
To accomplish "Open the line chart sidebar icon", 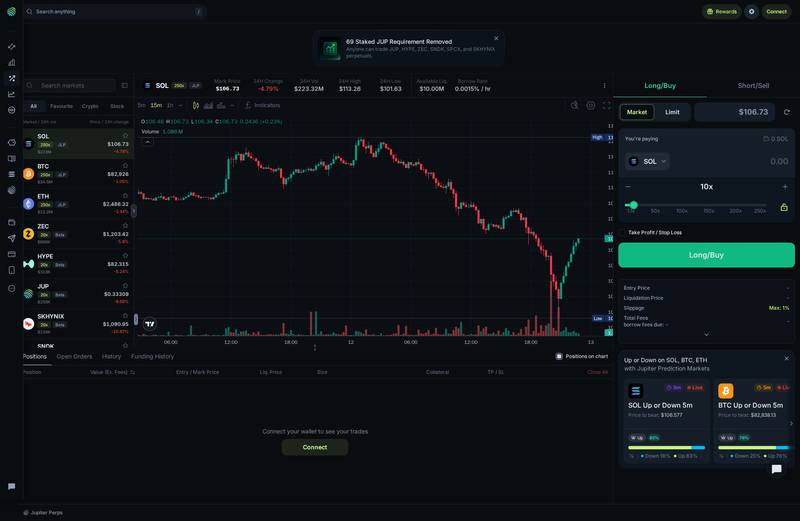I will [12, 94].
